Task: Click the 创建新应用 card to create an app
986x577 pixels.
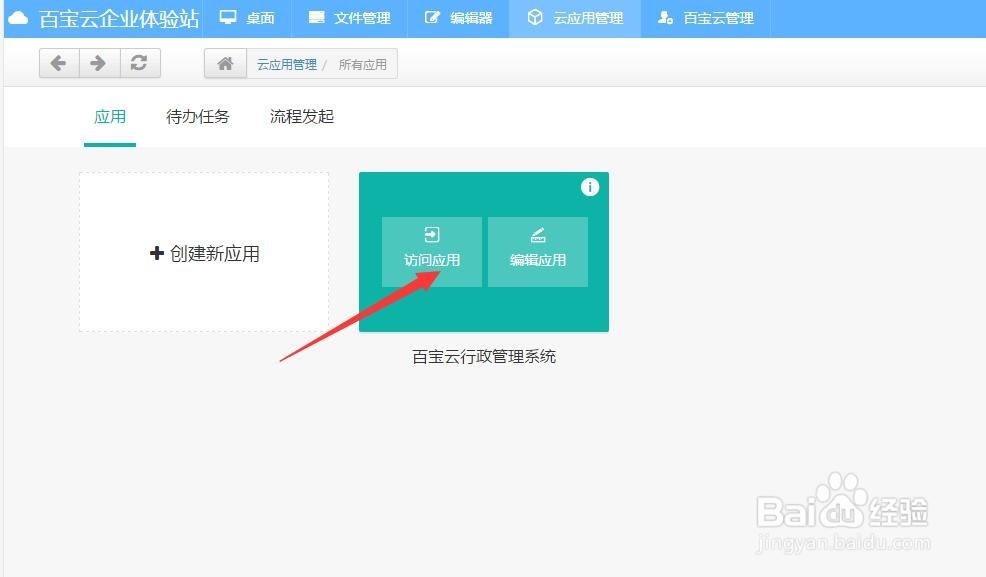Action: pos(203,252)
